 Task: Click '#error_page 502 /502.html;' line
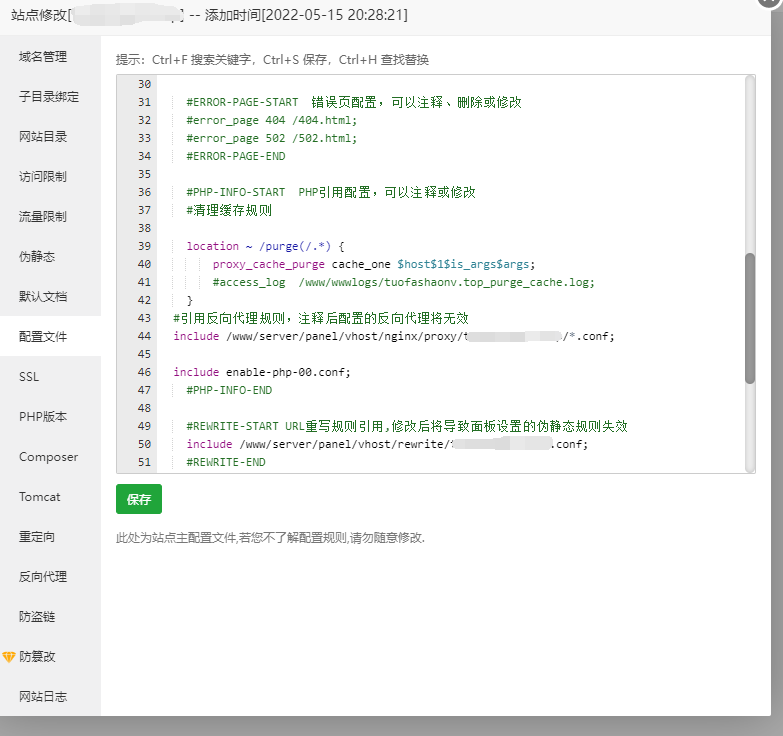pos(272,138)
